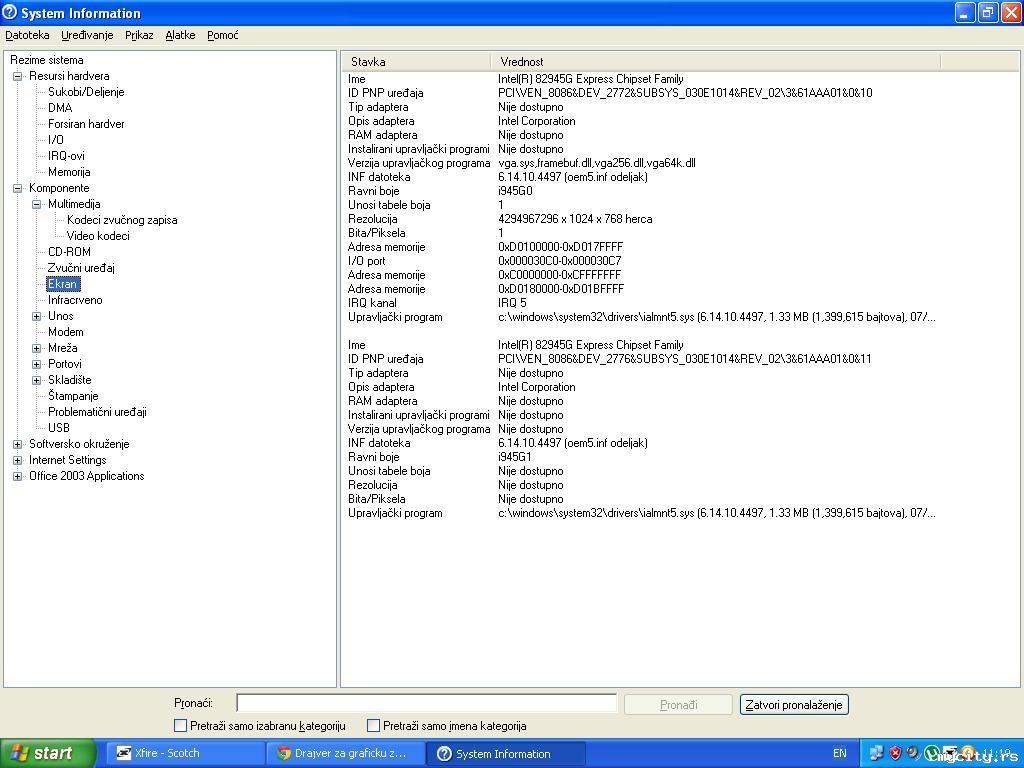Screen dimensions: 1024x768
Task: Click the EN language indicator
Action: [840, 753]
